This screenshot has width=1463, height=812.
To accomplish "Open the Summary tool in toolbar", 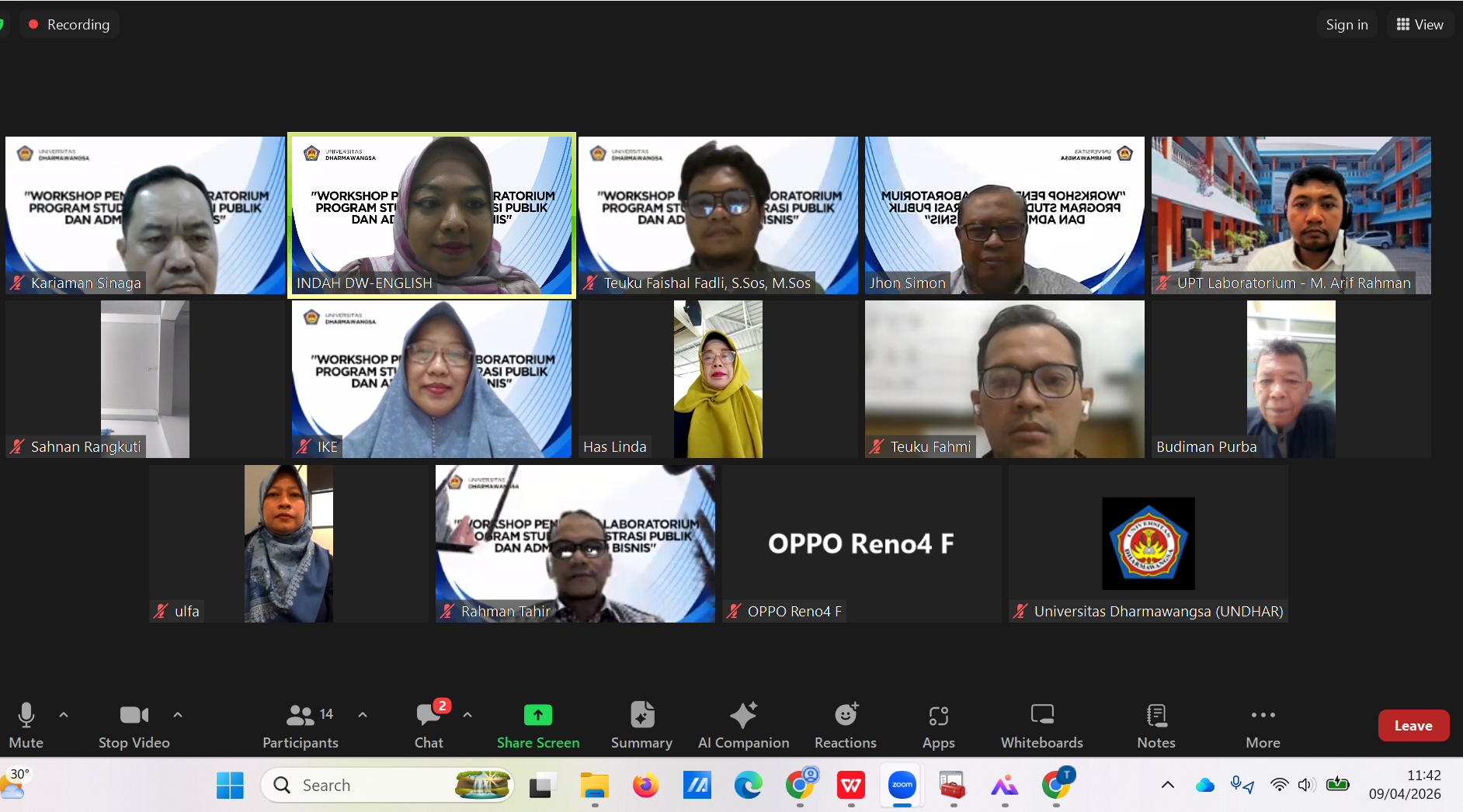I will point(641,725).
